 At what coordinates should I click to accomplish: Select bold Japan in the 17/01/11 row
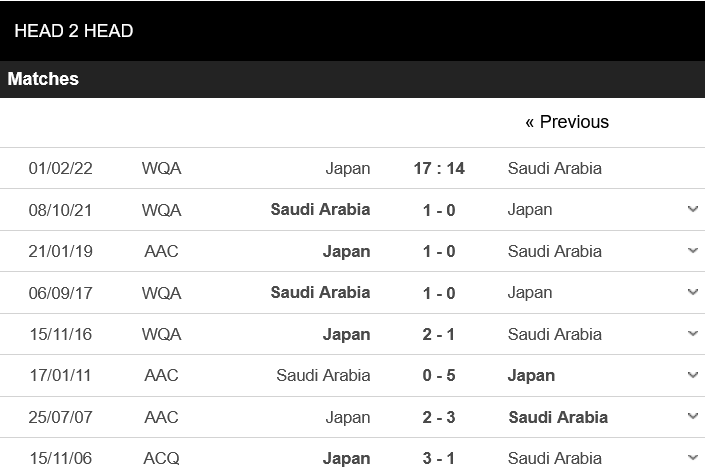click(x=531, y=375)
